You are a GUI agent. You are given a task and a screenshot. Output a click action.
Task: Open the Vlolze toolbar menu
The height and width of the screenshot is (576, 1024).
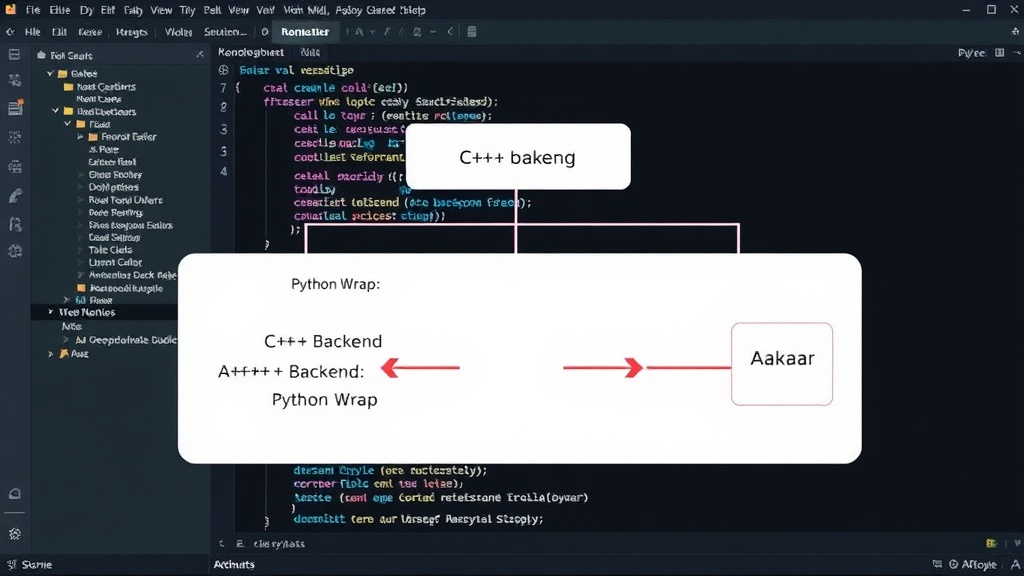click(x=178, y=32)
